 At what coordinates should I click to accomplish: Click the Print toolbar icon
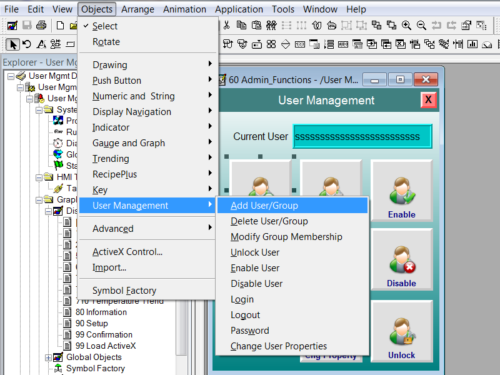tap(41, 25)
